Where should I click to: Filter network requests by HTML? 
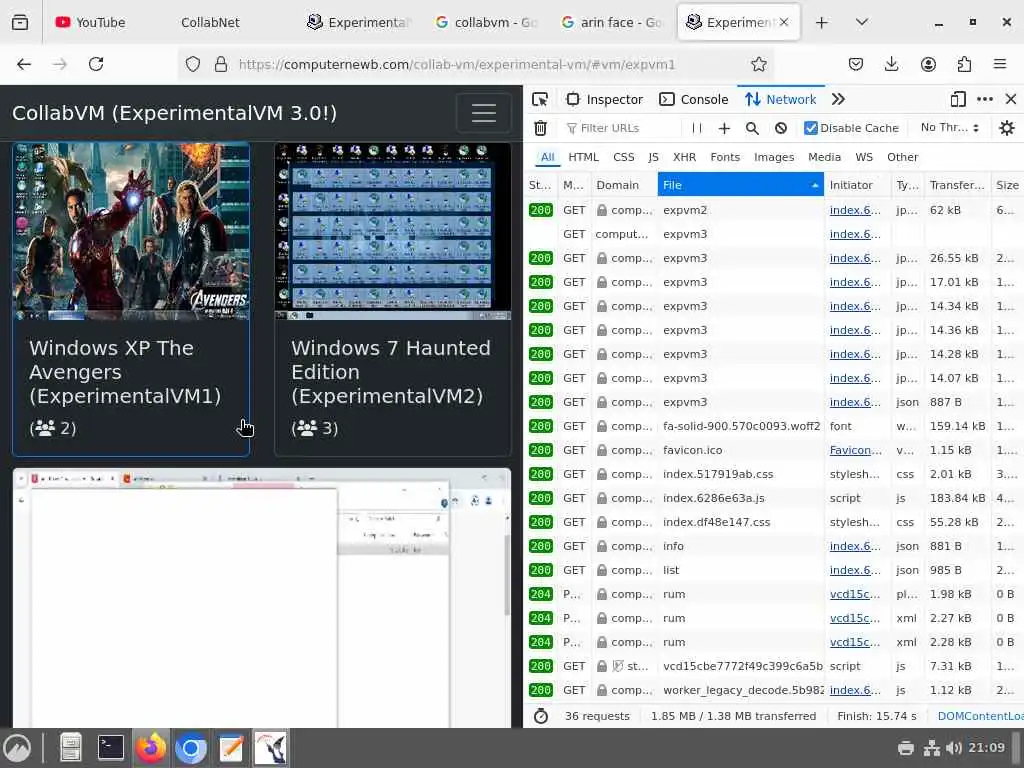[583, 157]
